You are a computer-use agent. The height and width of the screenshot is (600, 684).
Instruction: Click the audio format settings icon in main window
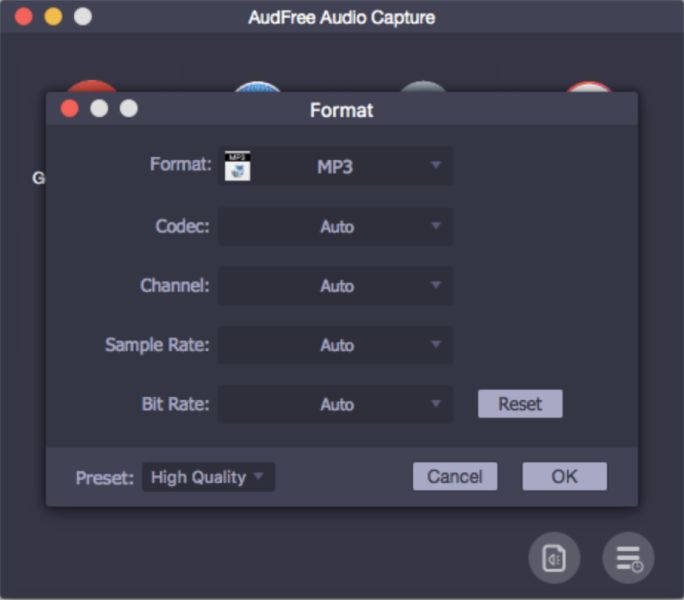[x=554, y=558]
